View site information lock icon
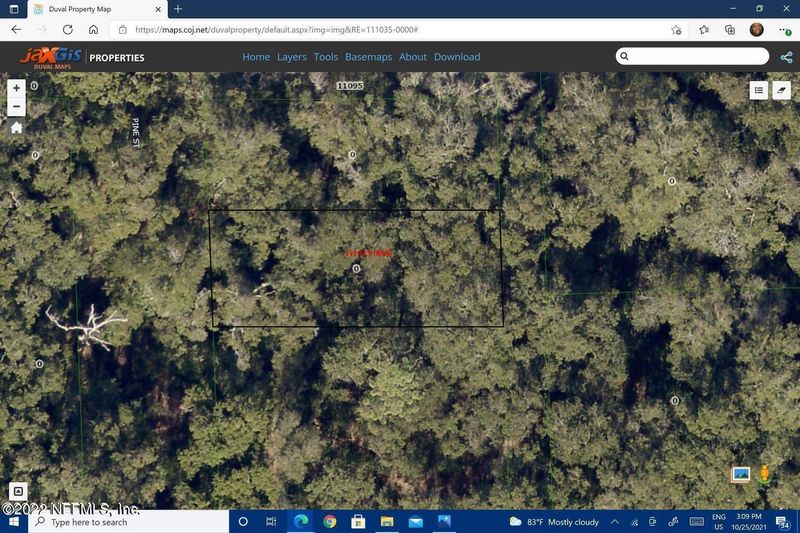Viewport: 800px width, 533px height. [x=122, y=30]
